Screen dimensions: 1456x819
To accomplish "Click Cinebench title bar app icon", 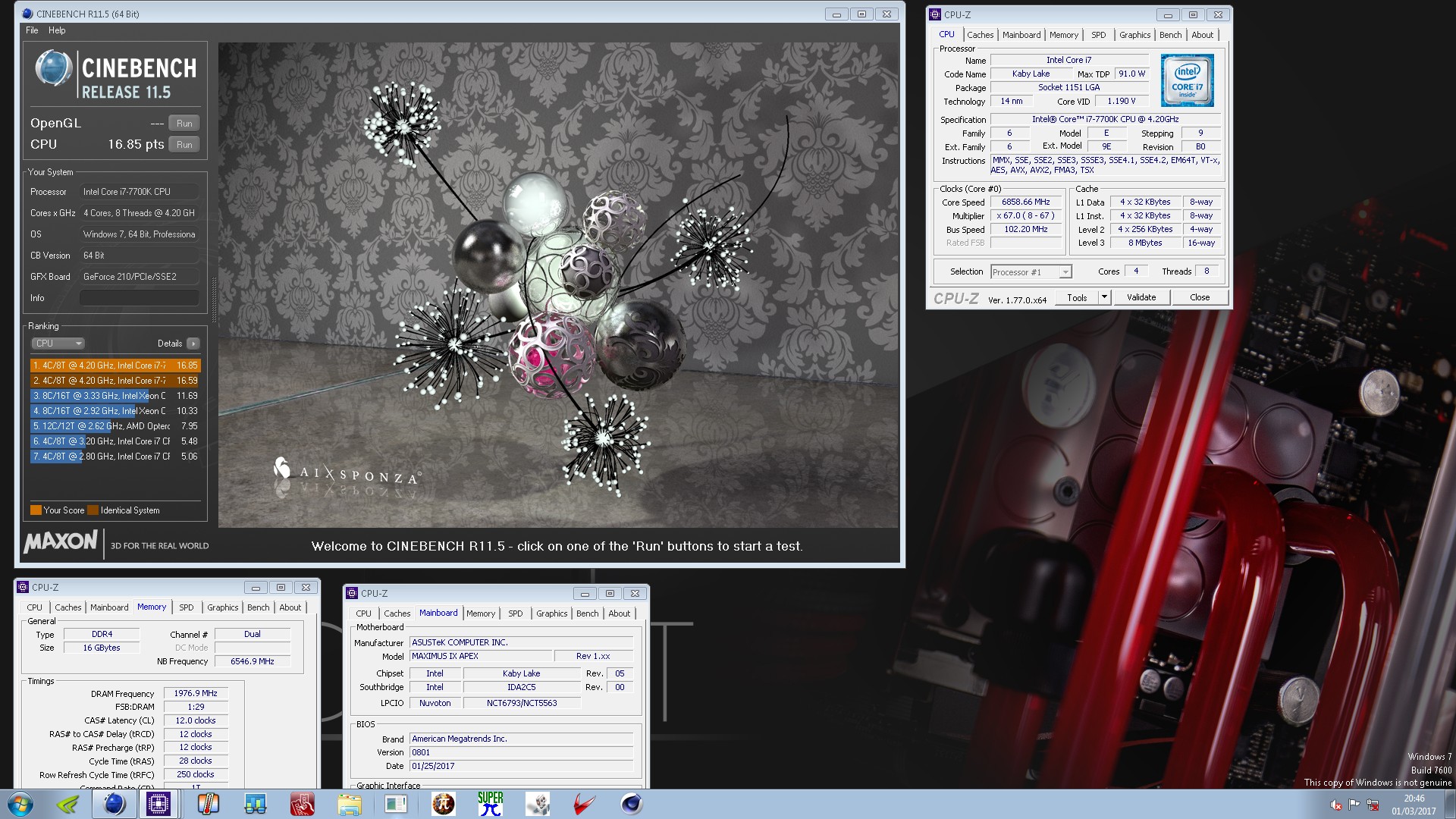I will pos(27,14).
